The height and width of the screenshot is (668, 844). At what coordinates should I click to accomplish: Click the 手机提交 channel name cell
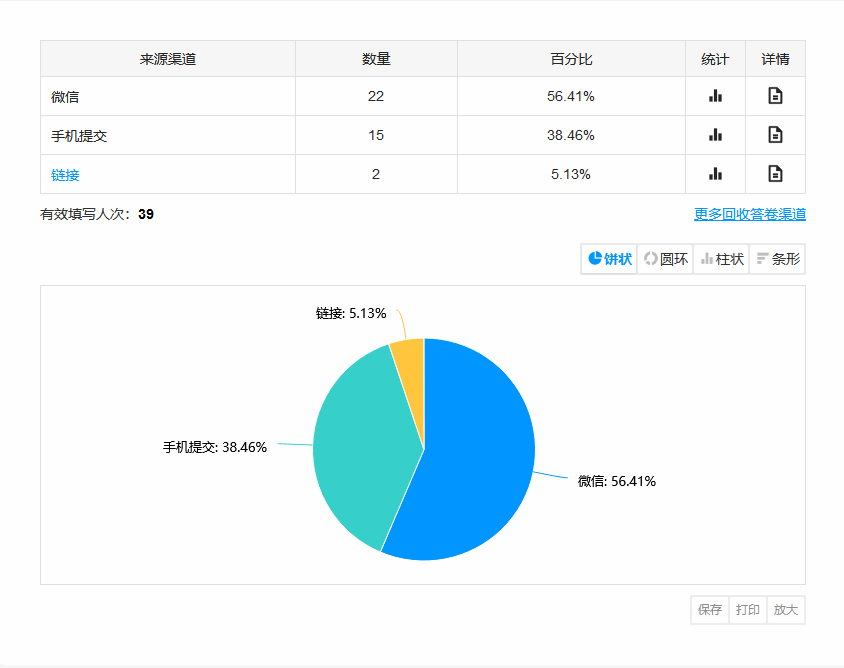167,135
